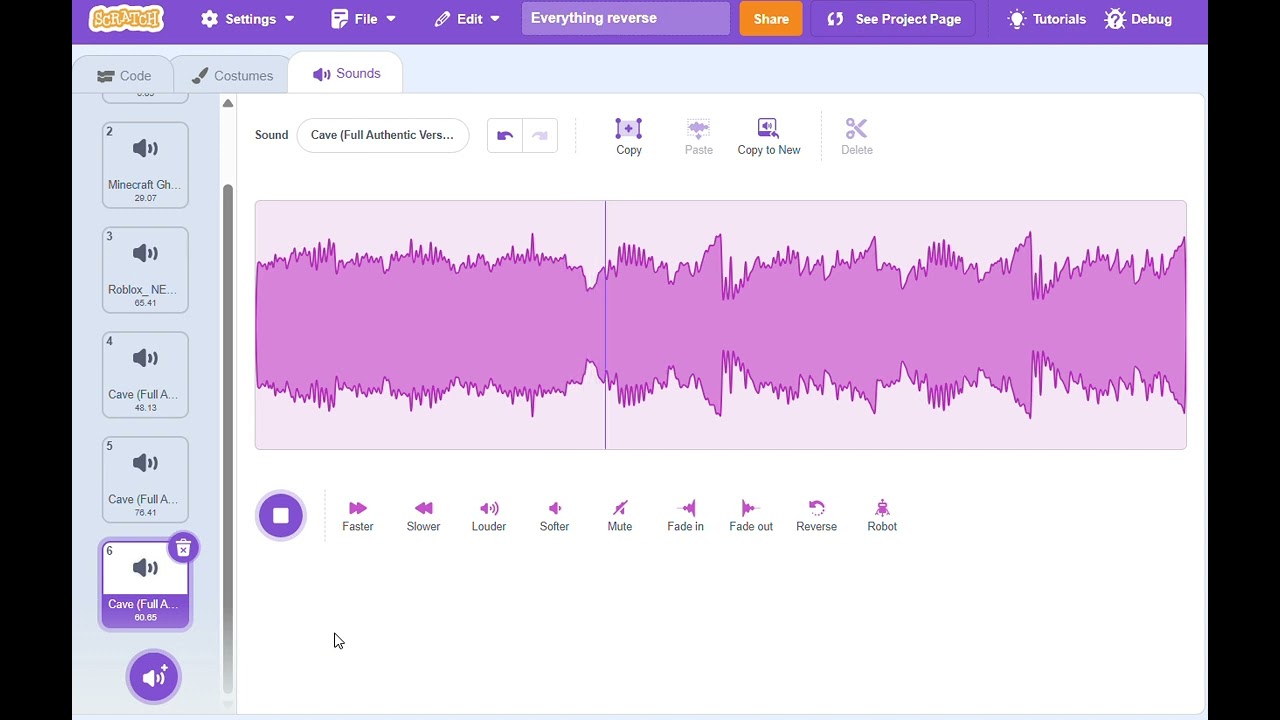This screenshot has height=720, width=1280.
Task: Select the Sounds tab
Action: pos(346,73)
